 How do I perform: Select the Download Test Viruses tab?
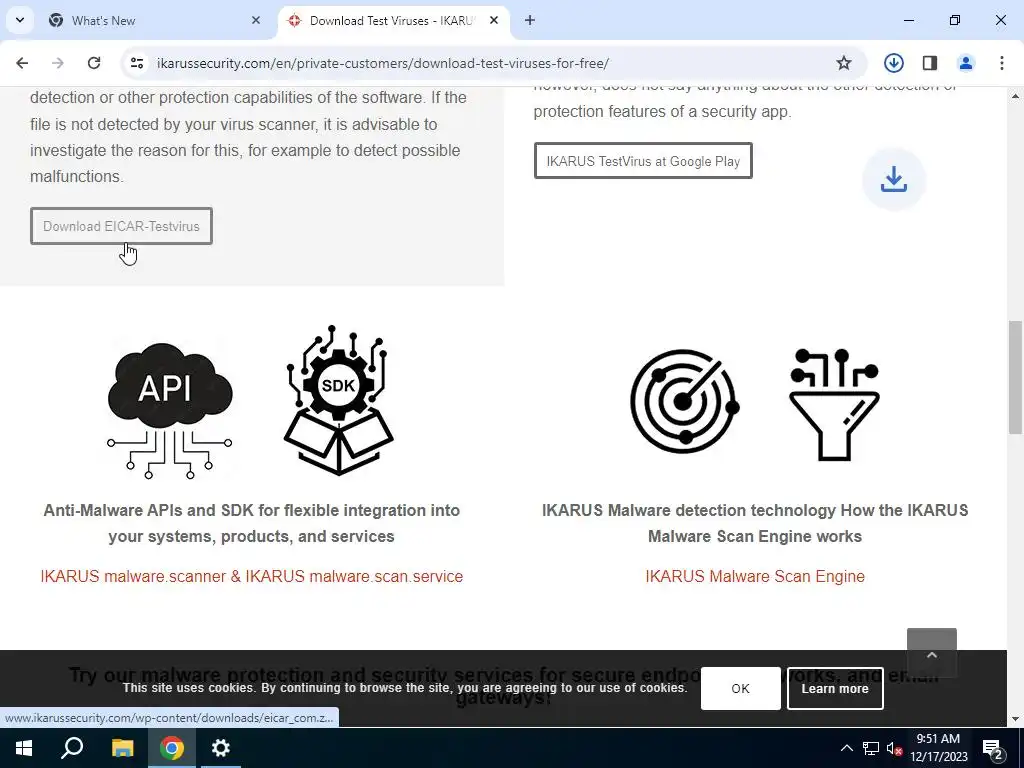point(392,20)
